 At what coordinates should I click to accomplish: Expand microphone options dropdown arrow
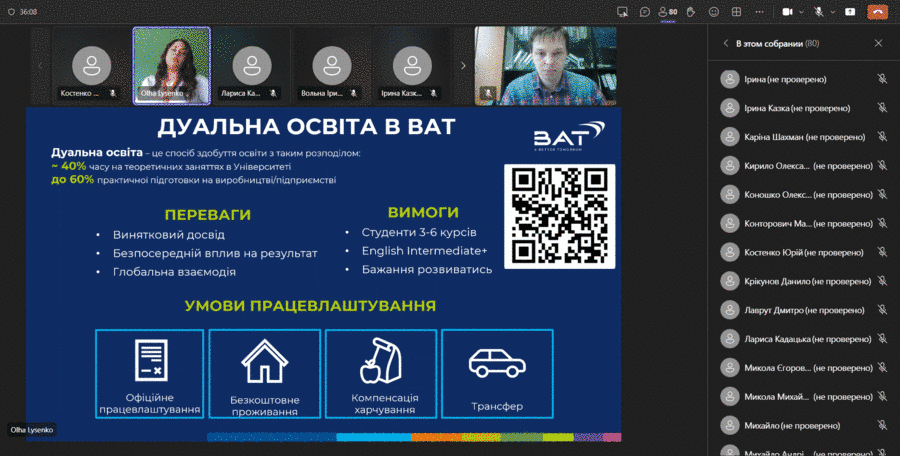coord(832,11)
